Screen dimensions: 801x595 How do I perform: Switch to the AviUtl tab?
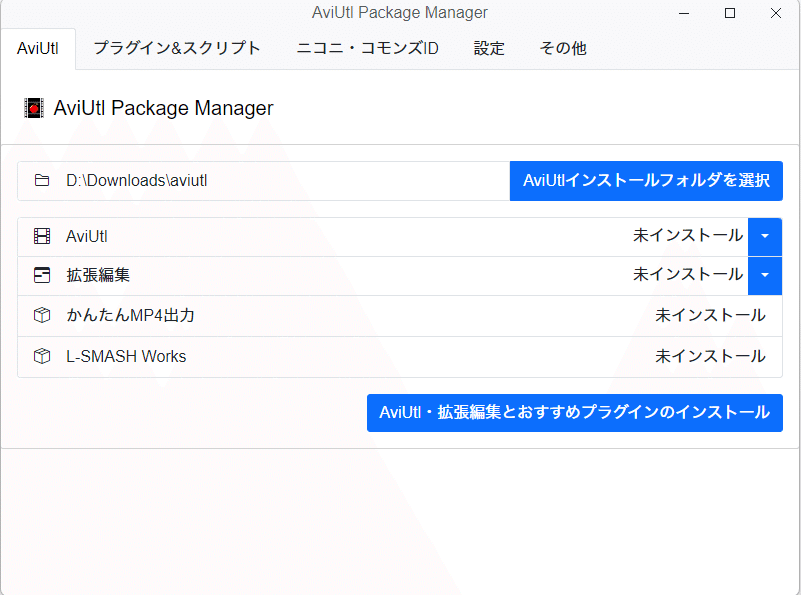click(x=38, y=49)
